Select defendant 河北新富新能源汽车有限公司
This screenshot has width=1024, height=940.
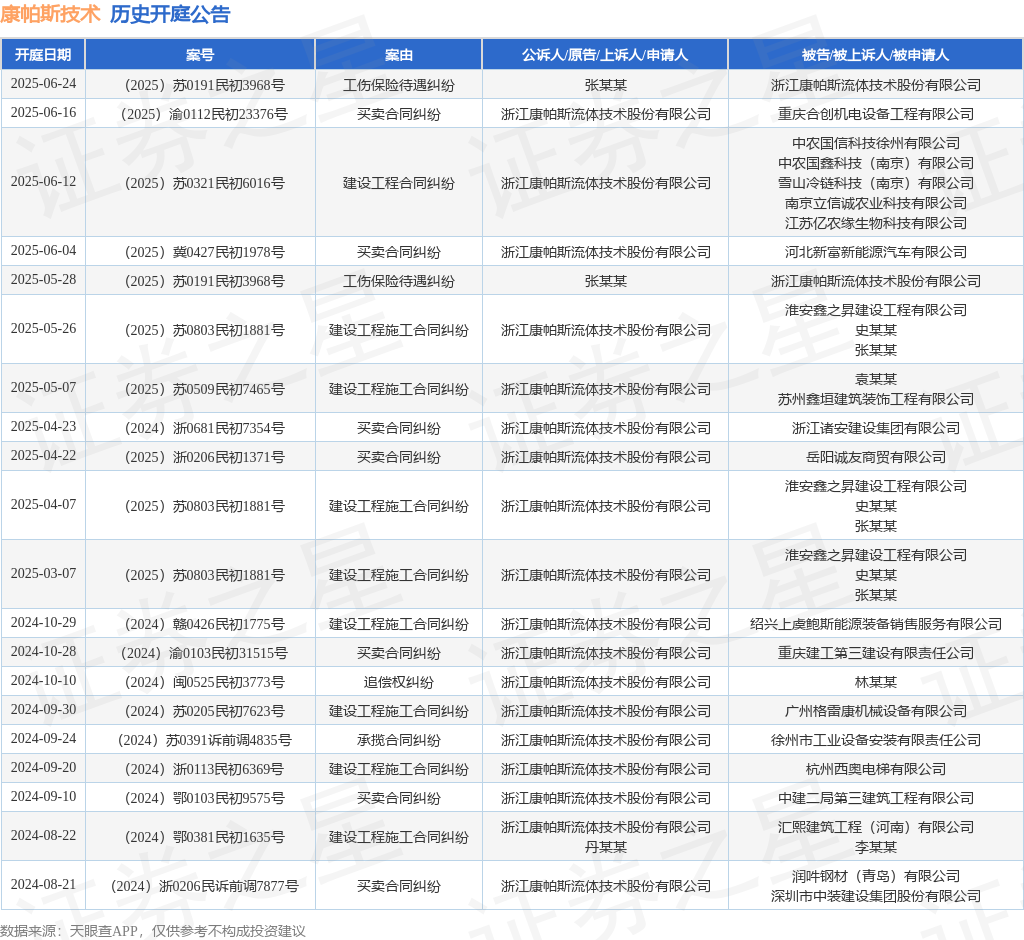pyautogui.click(x=875, y=252)
